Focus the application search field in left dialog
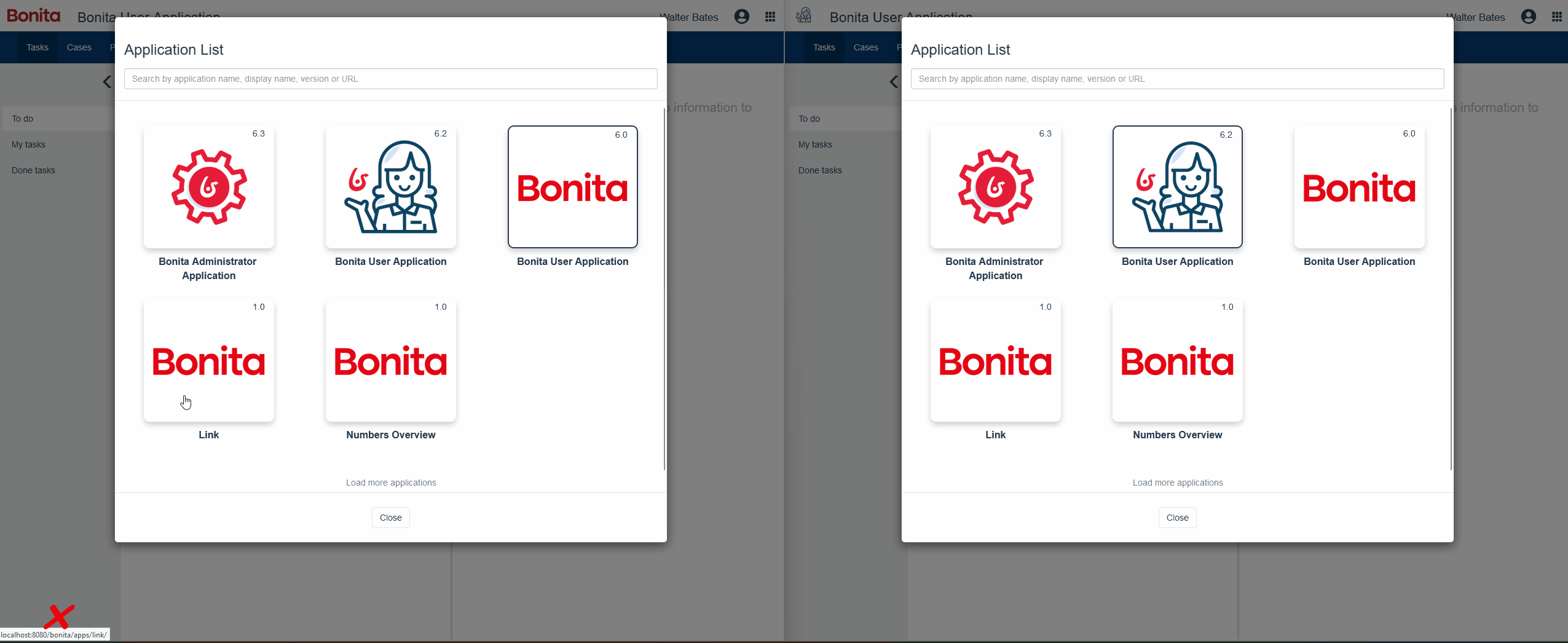 point(390,79)
